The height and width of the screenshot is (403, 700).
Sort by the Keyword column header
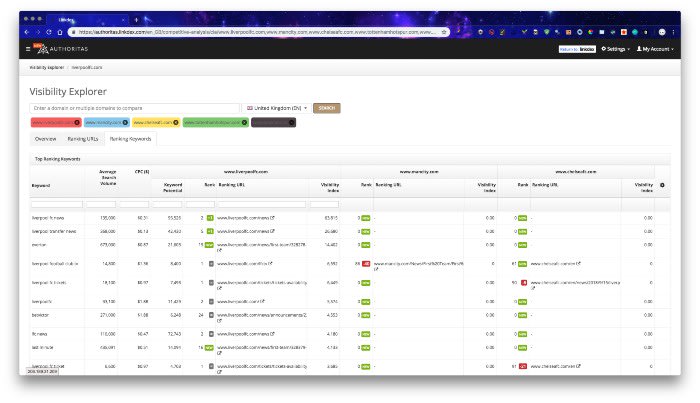41,186
